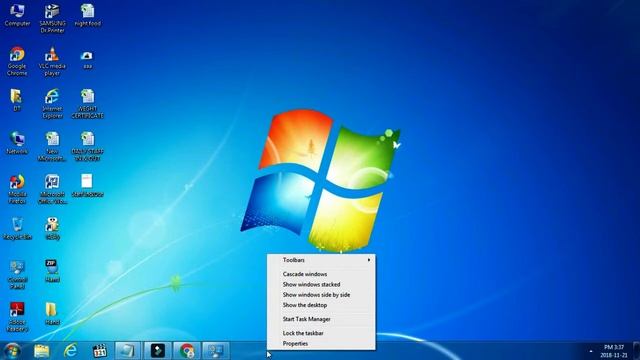This screenshot has width=640, height=360.
Task: Open the SAMSUNG Dr.Printer desktop shortcut
Action: [52, 18]
